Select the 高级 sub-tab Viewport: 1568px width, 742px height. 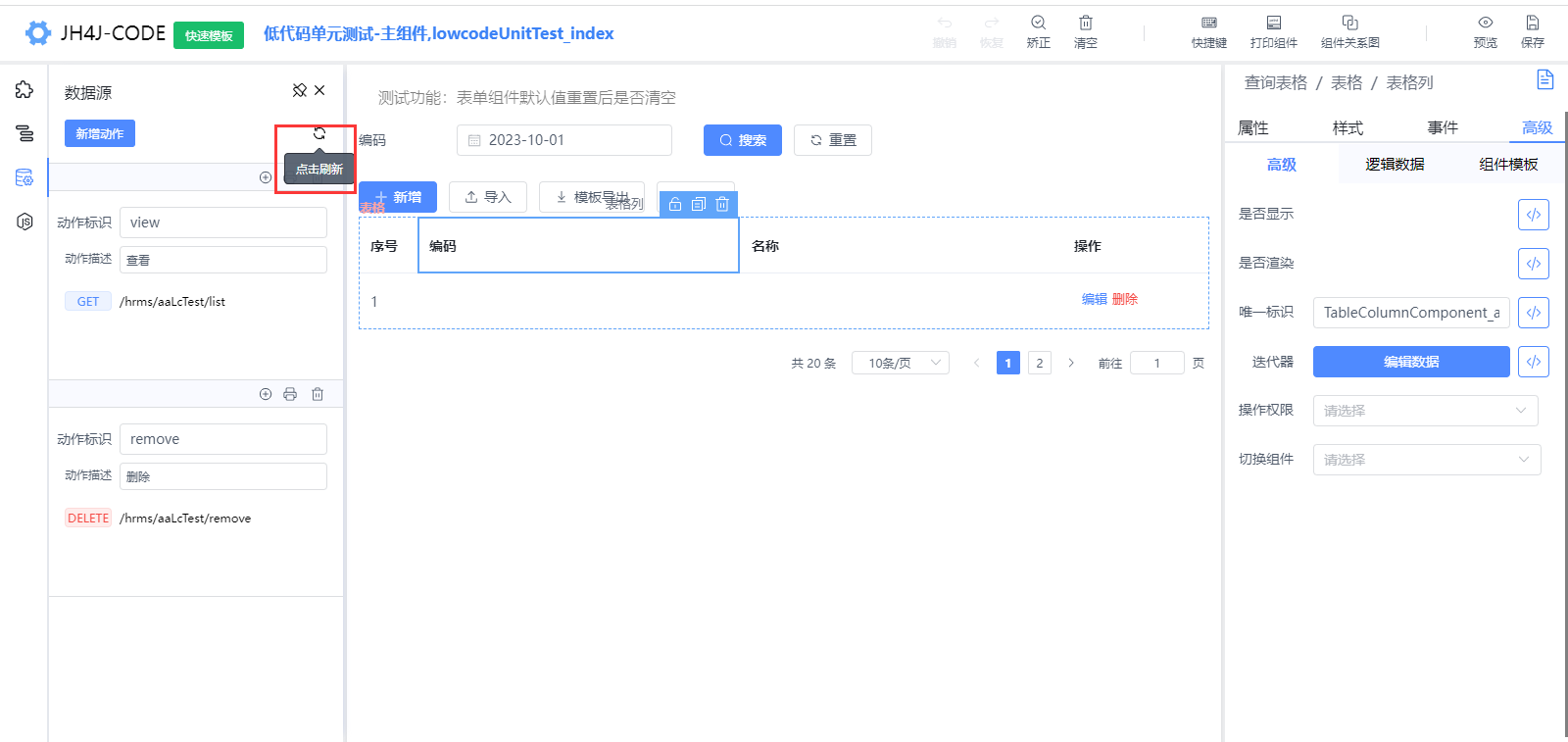(1282, 165)
